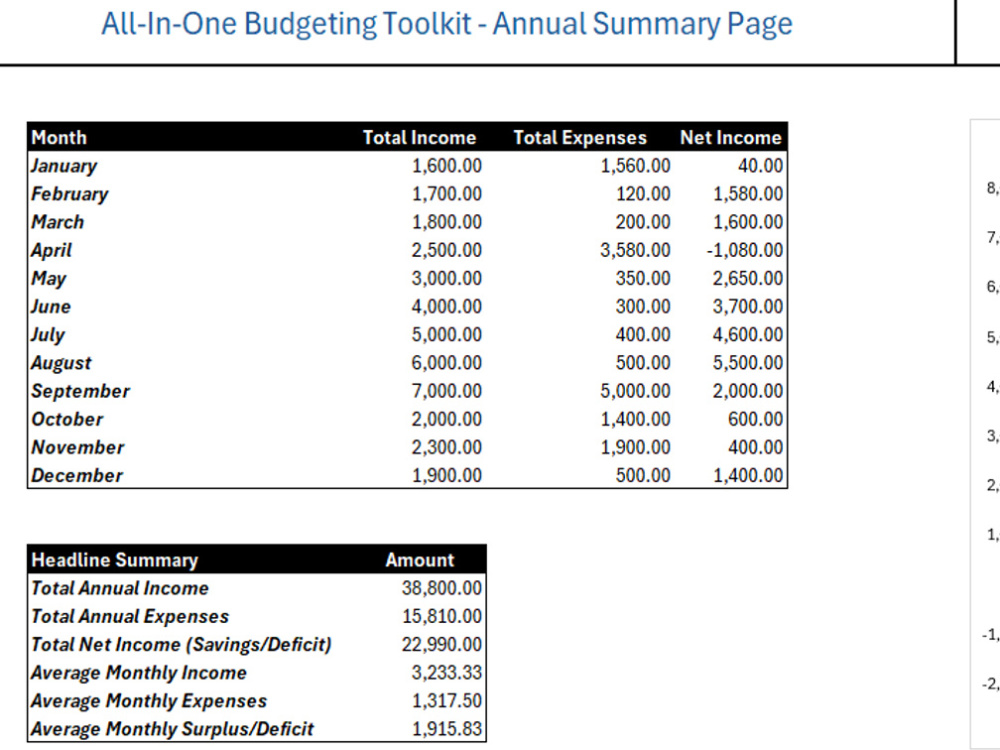Select October net income 600.00
This screenshot has height=750, width=1000.
coord(755,419)
